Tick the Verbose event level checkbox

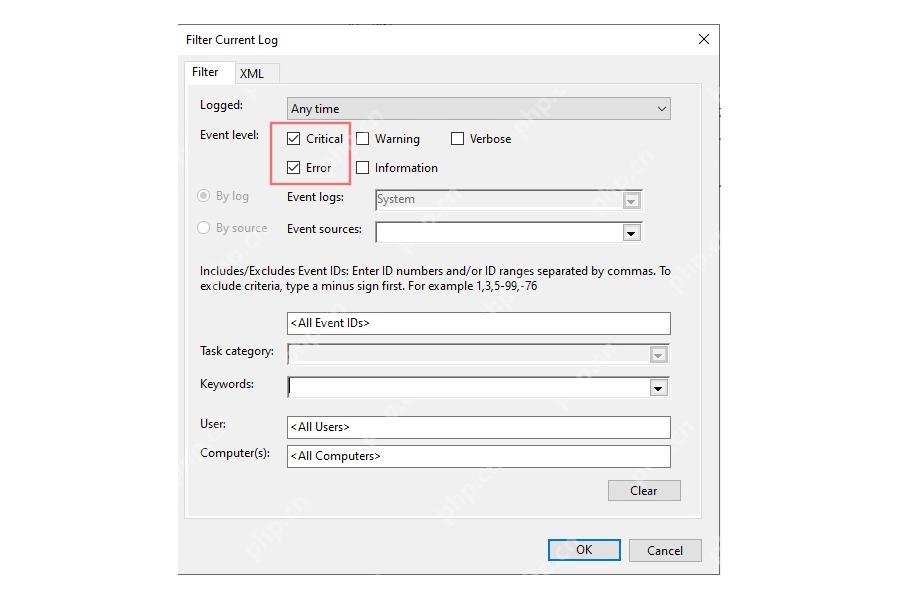coord(457,138)
